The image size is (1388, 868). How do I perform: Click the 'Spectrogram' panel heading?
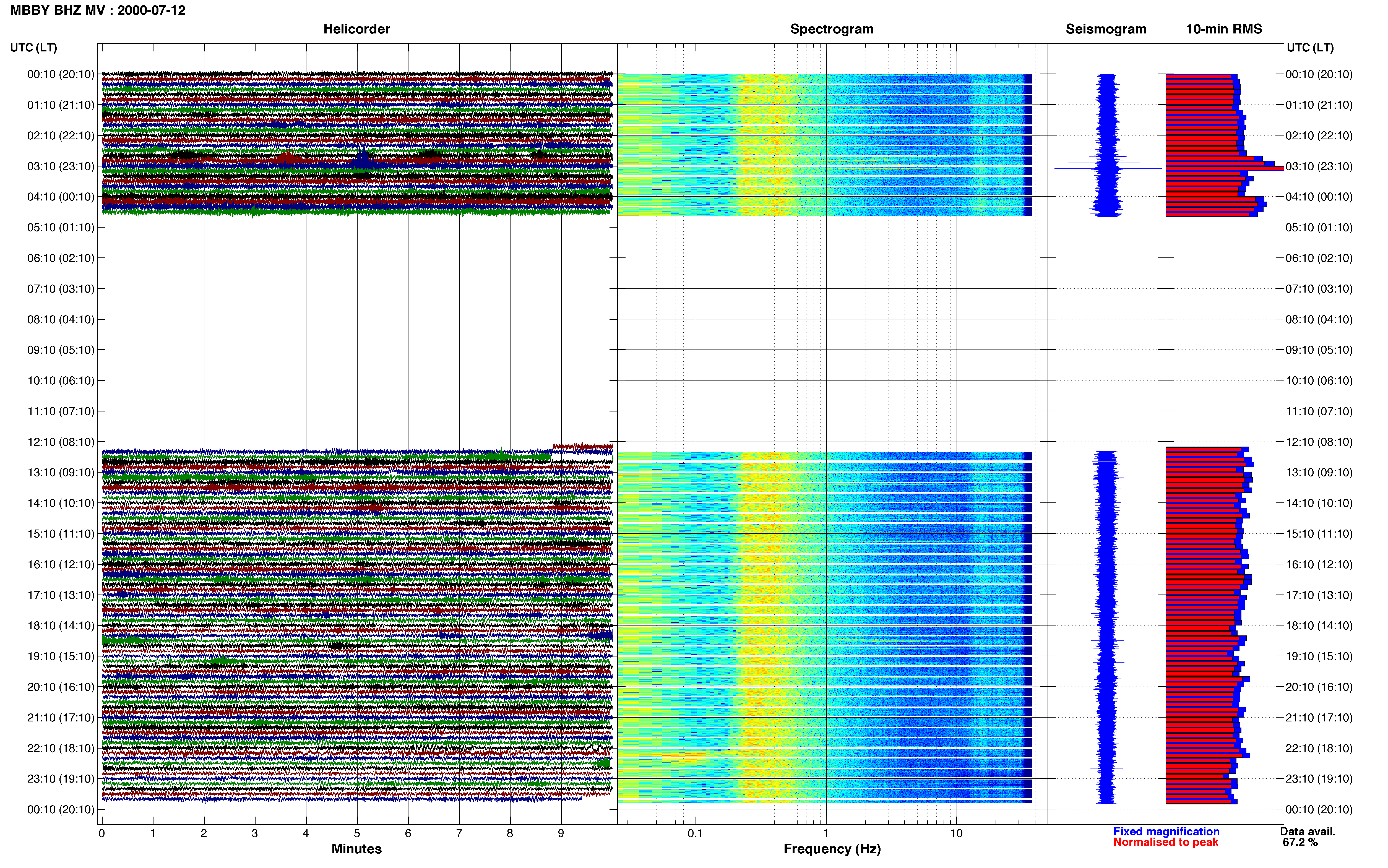(832, 29)
